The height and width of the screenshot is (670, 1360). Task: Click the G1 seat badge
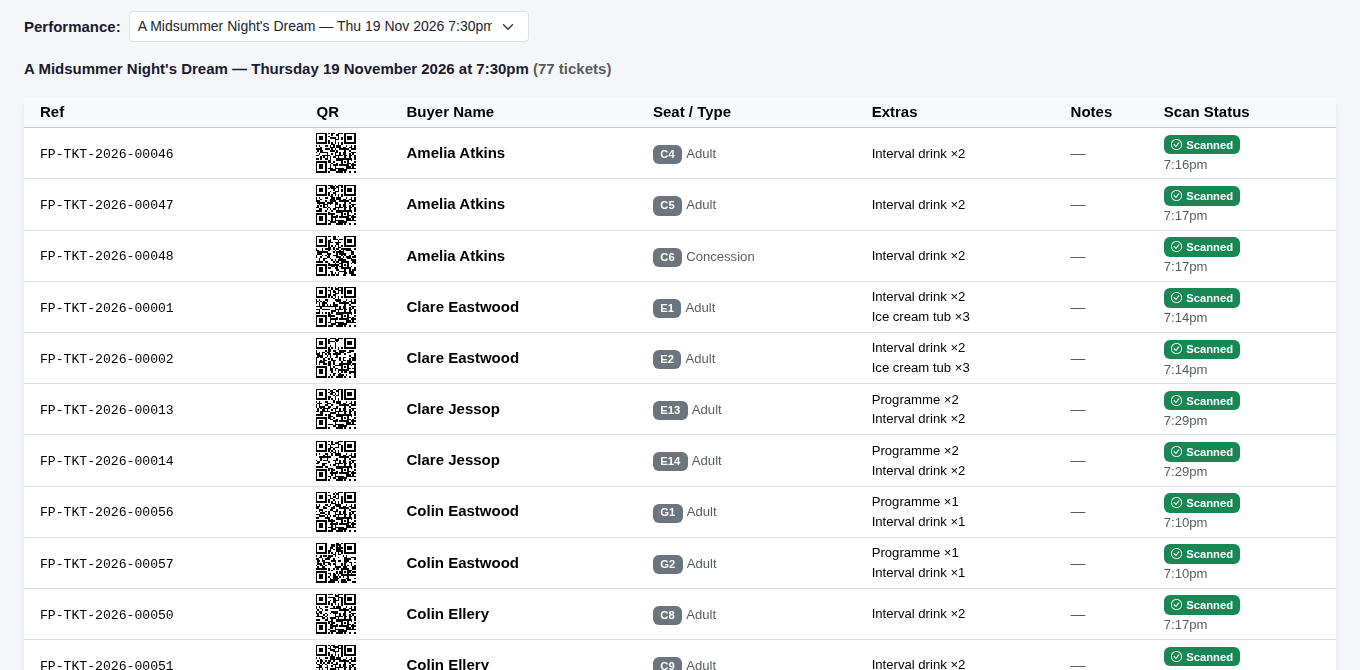click(667, 512)
